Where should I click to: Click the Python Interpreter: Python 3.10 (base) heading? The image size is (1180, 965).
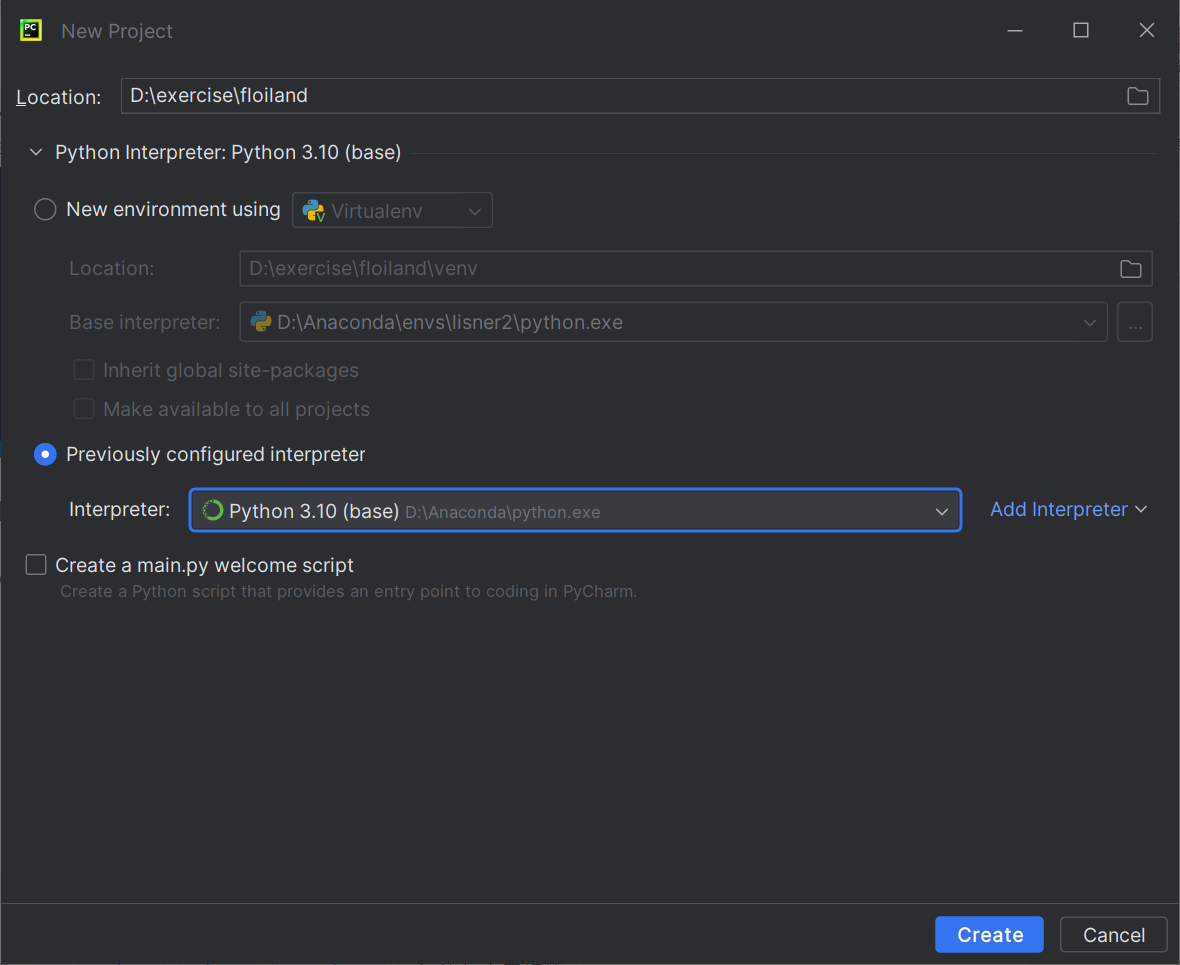228,152
